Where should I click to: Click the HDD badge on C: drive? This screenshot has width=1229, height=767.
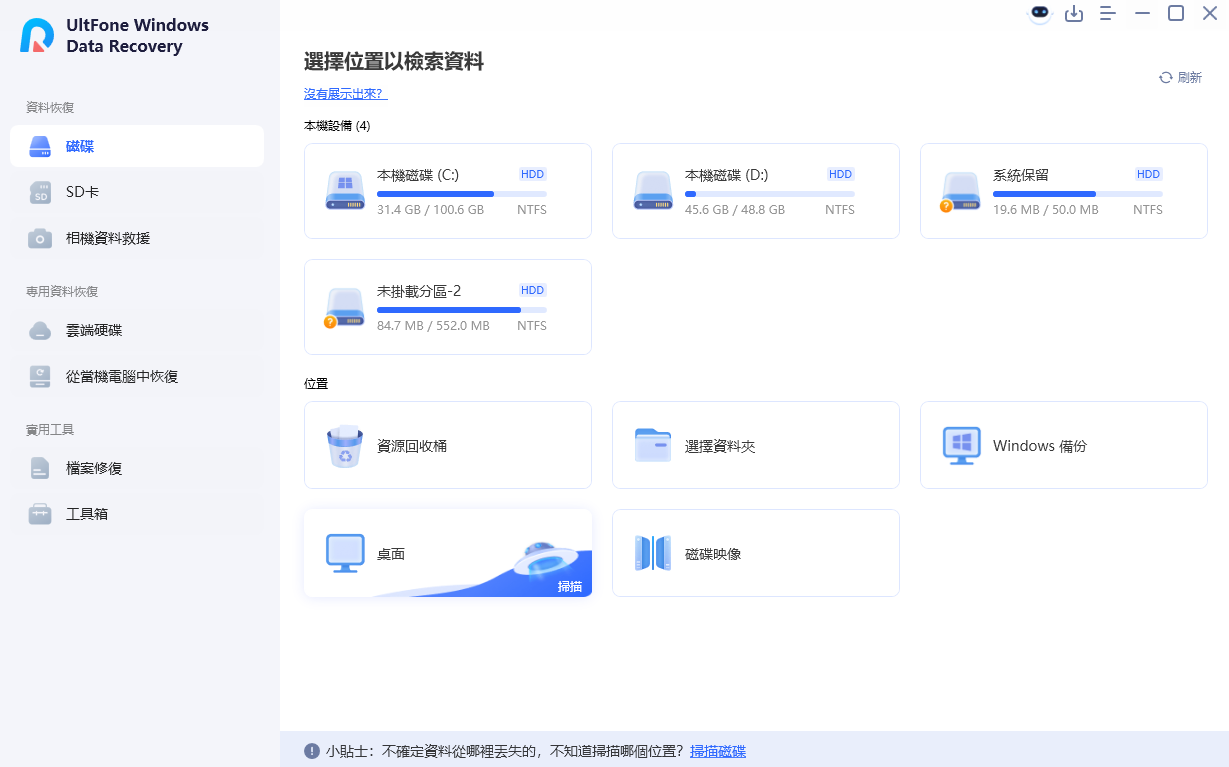[x=533, y=174]
